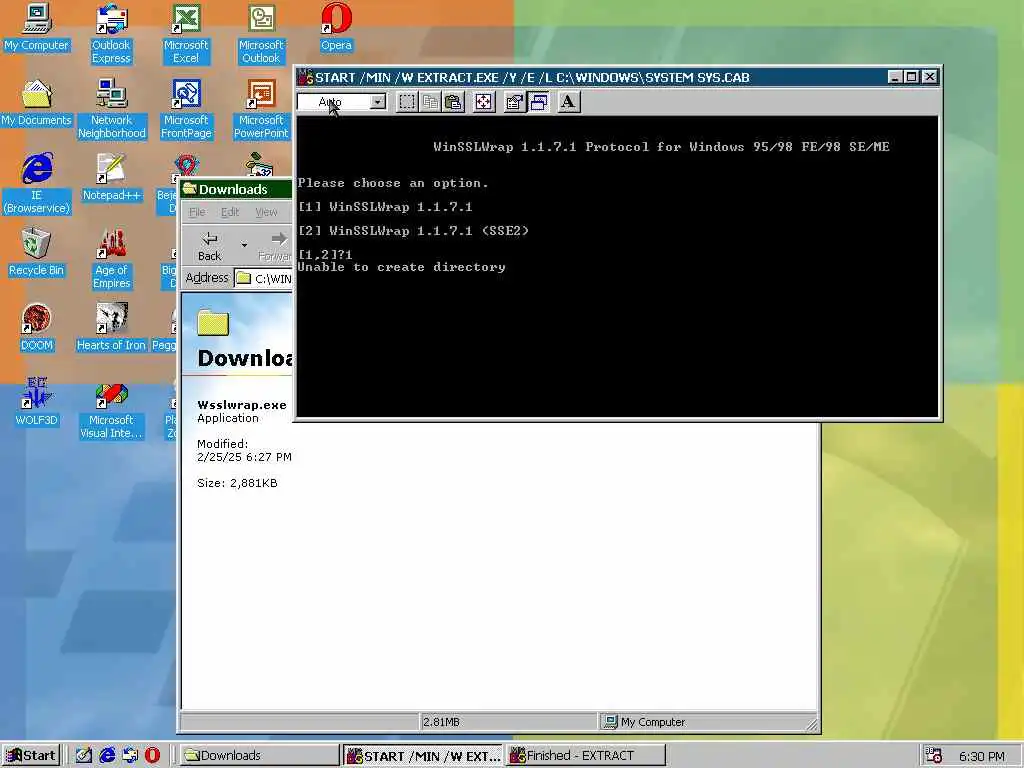Image resolution: width=1024 pixels, height=768 pixels.
Task: Click Show Desktop quick launch icon
Action: pos(84,756)
